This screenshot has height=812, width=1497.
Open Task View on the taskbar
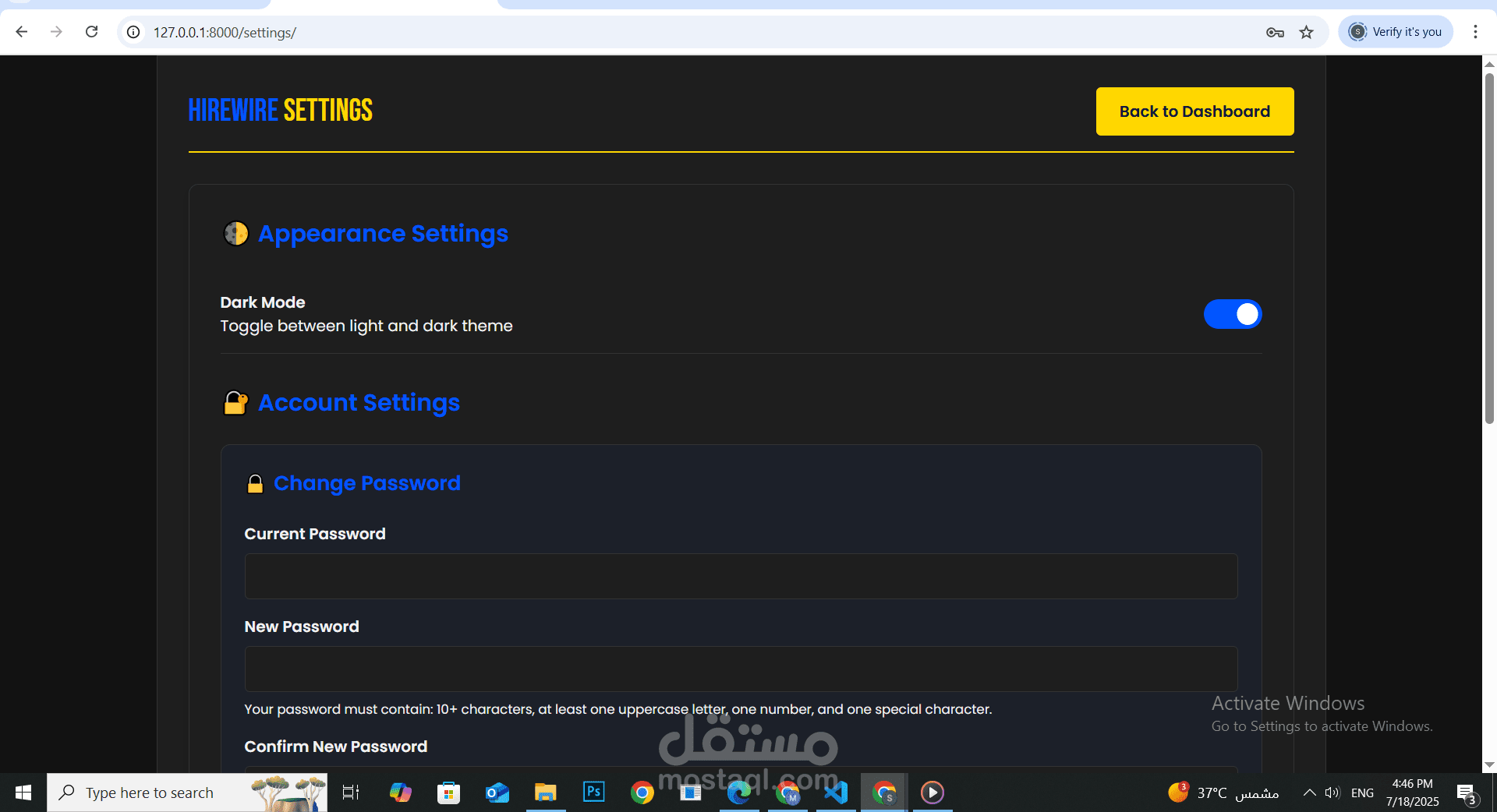pos(351,793)
